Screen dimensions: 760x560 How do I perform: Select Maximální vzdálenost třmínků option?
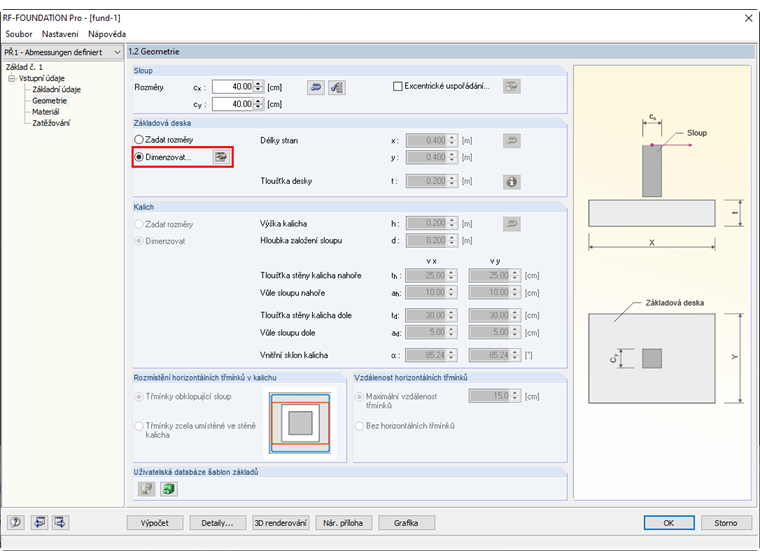[359, 397]
